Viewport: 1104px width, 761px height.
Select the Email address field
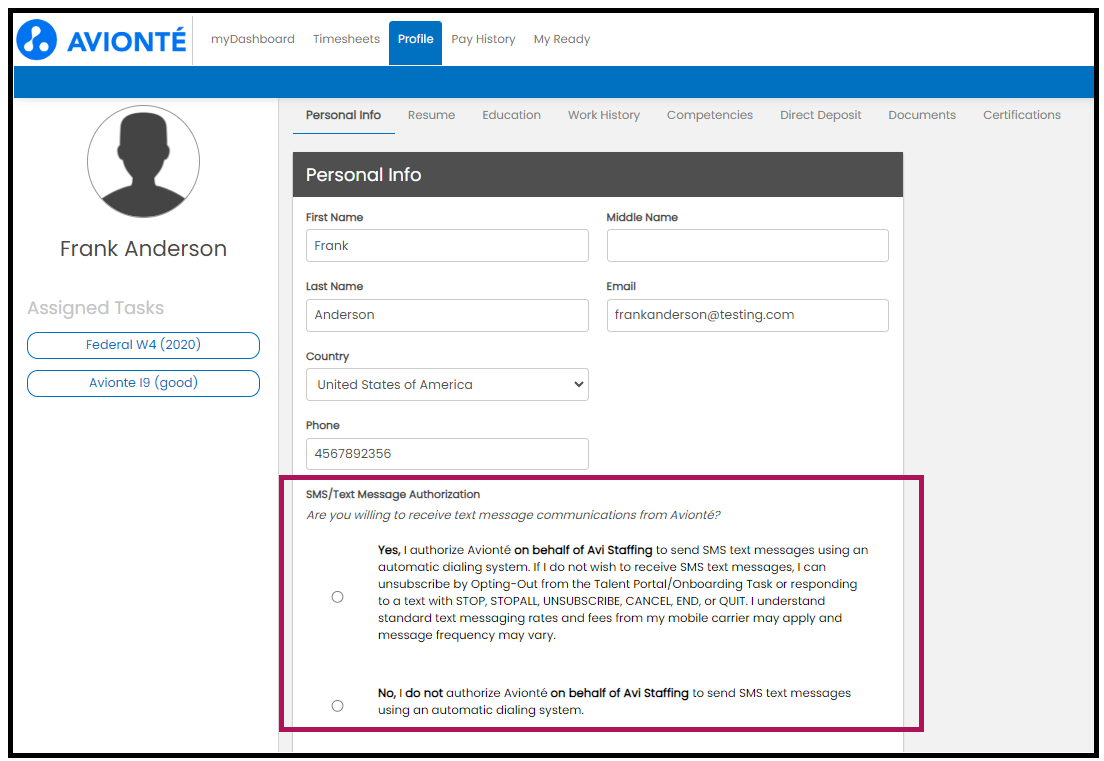pyautogui.click(x=747, y=315)
